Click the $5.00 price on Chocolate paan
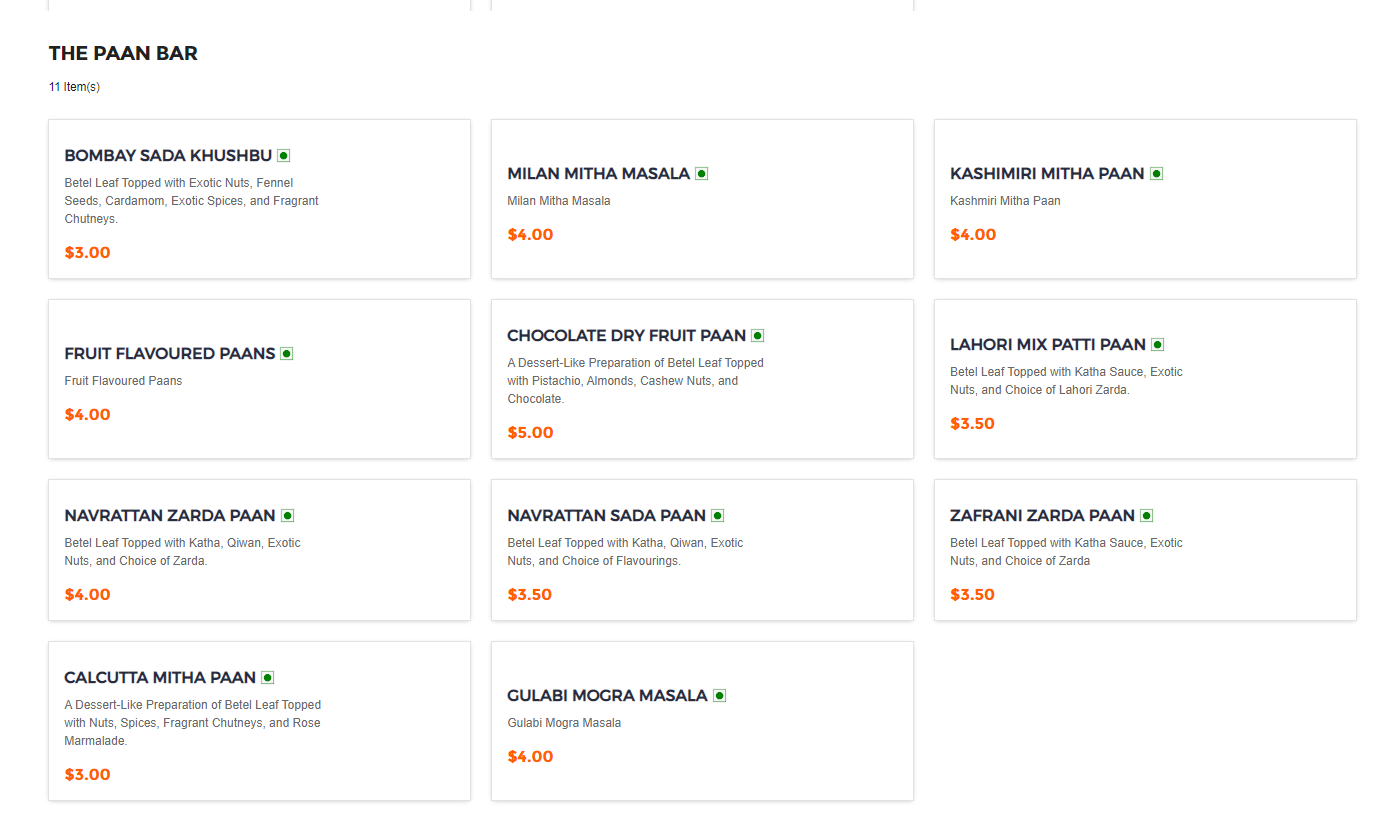Image resolution: width=1376 pixels, height=826 pixels. (x=530, y=433)
